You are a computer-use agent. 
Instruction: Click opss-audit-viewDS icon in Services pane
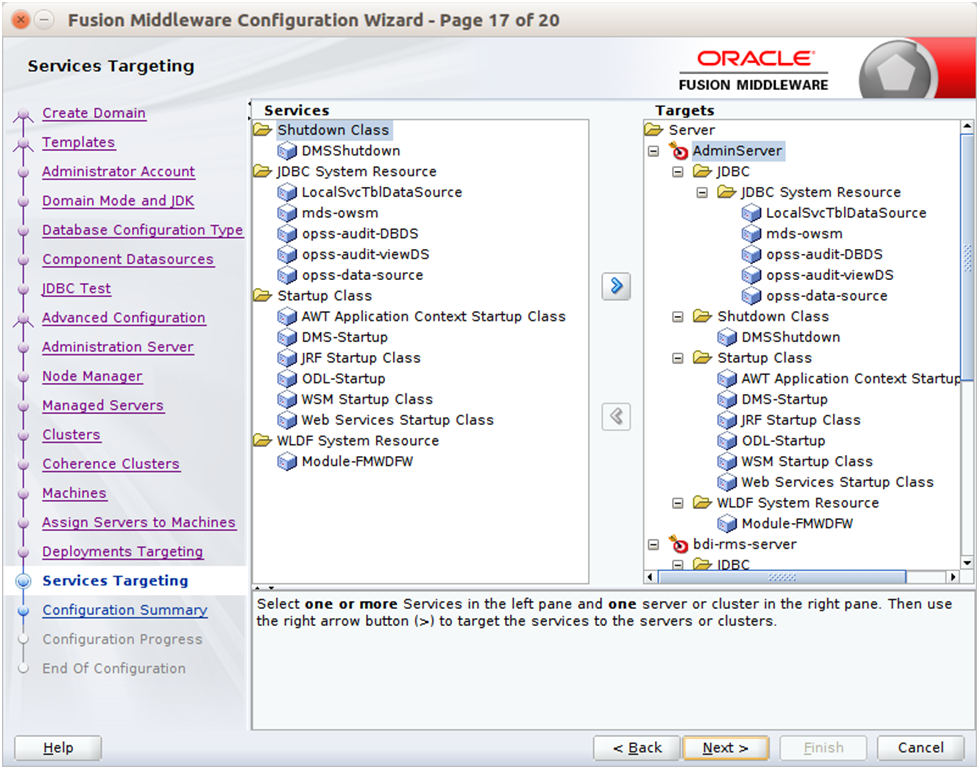click(x=287, y=255)
